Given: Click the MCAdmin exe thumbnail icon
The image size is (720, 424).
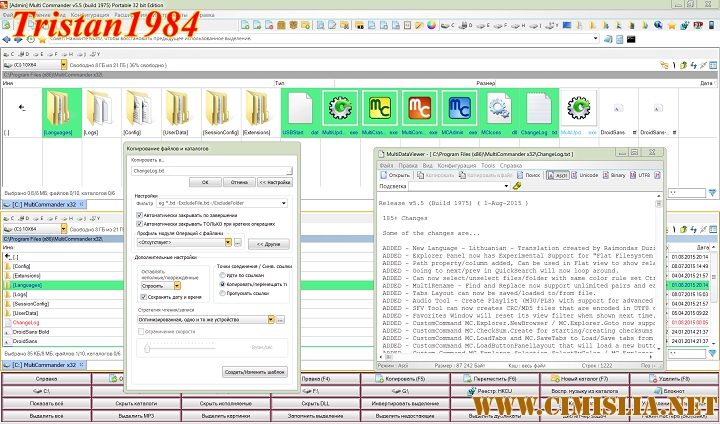Looking at the screenshot, I should pyautogui.click(x=460, y=108).
